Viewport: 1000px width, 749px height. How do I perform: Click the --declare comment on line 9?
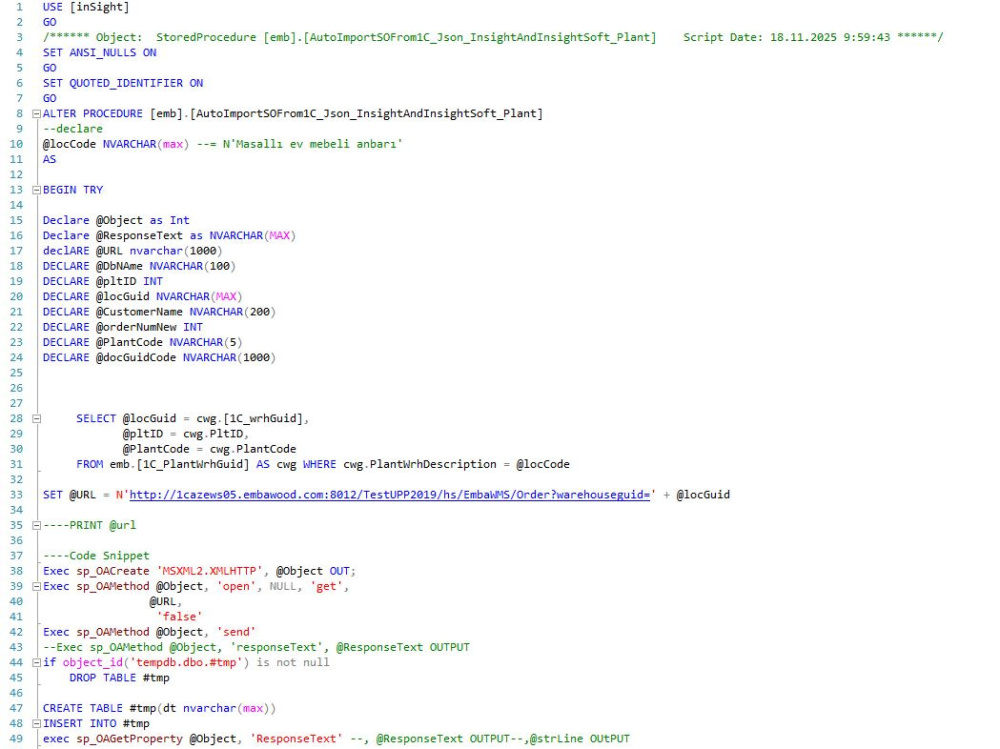coord(73,129)
